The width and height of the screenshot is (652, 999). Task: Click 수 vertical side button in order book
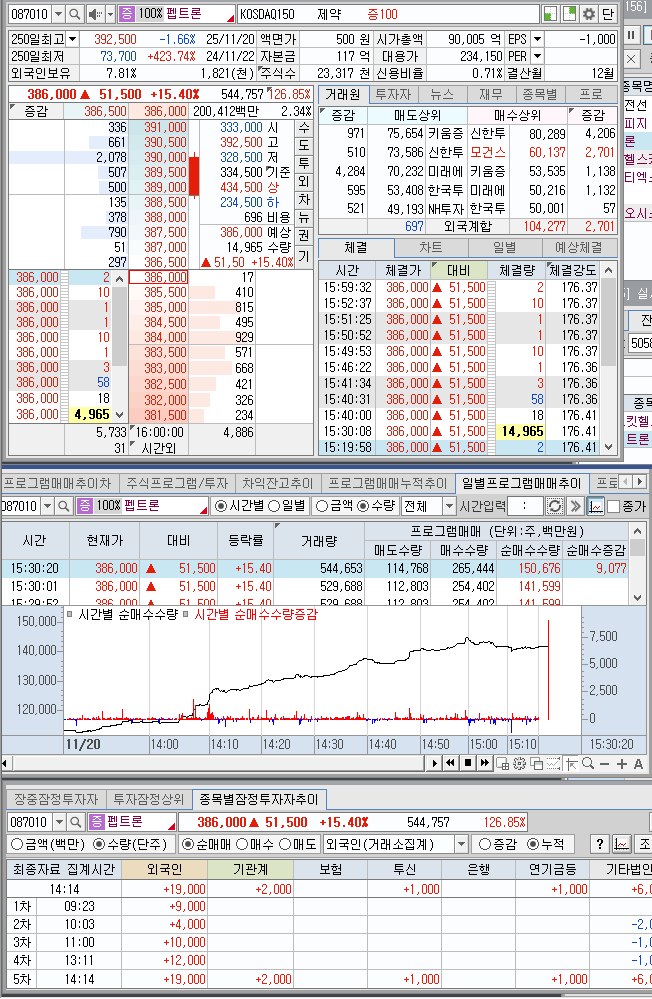303,127
